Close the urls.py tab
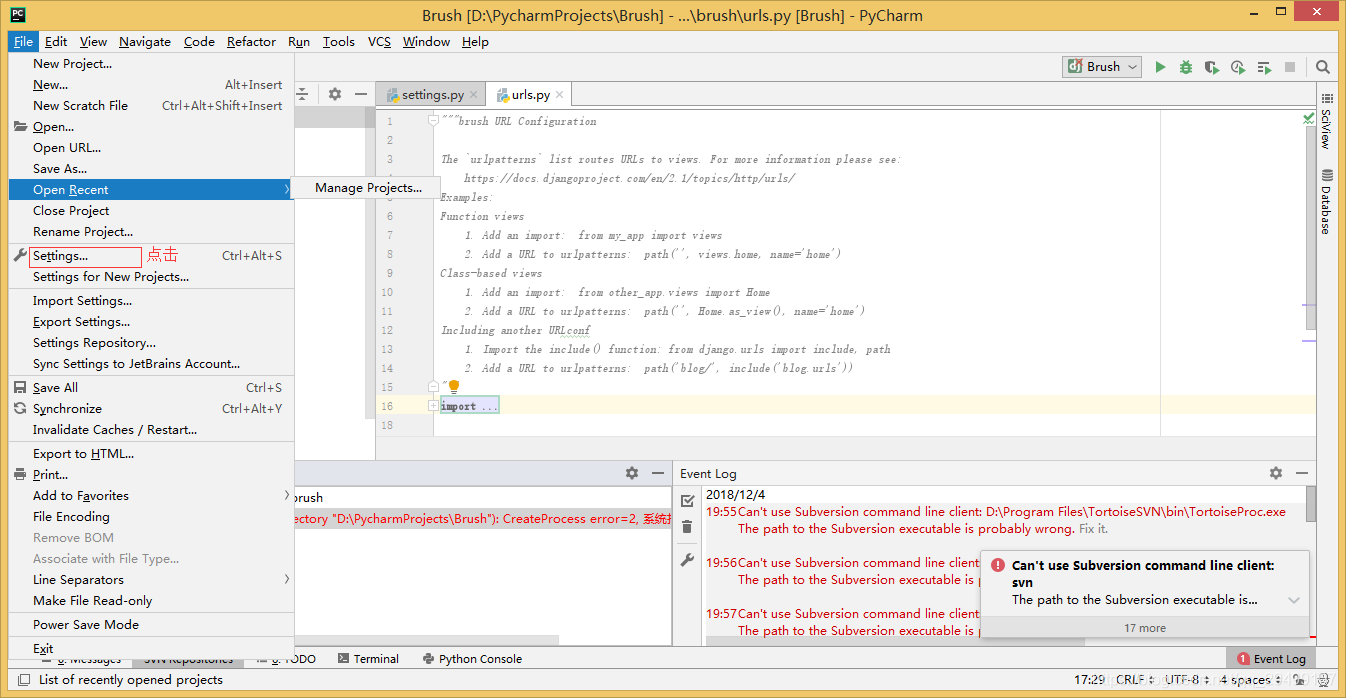 560,95
